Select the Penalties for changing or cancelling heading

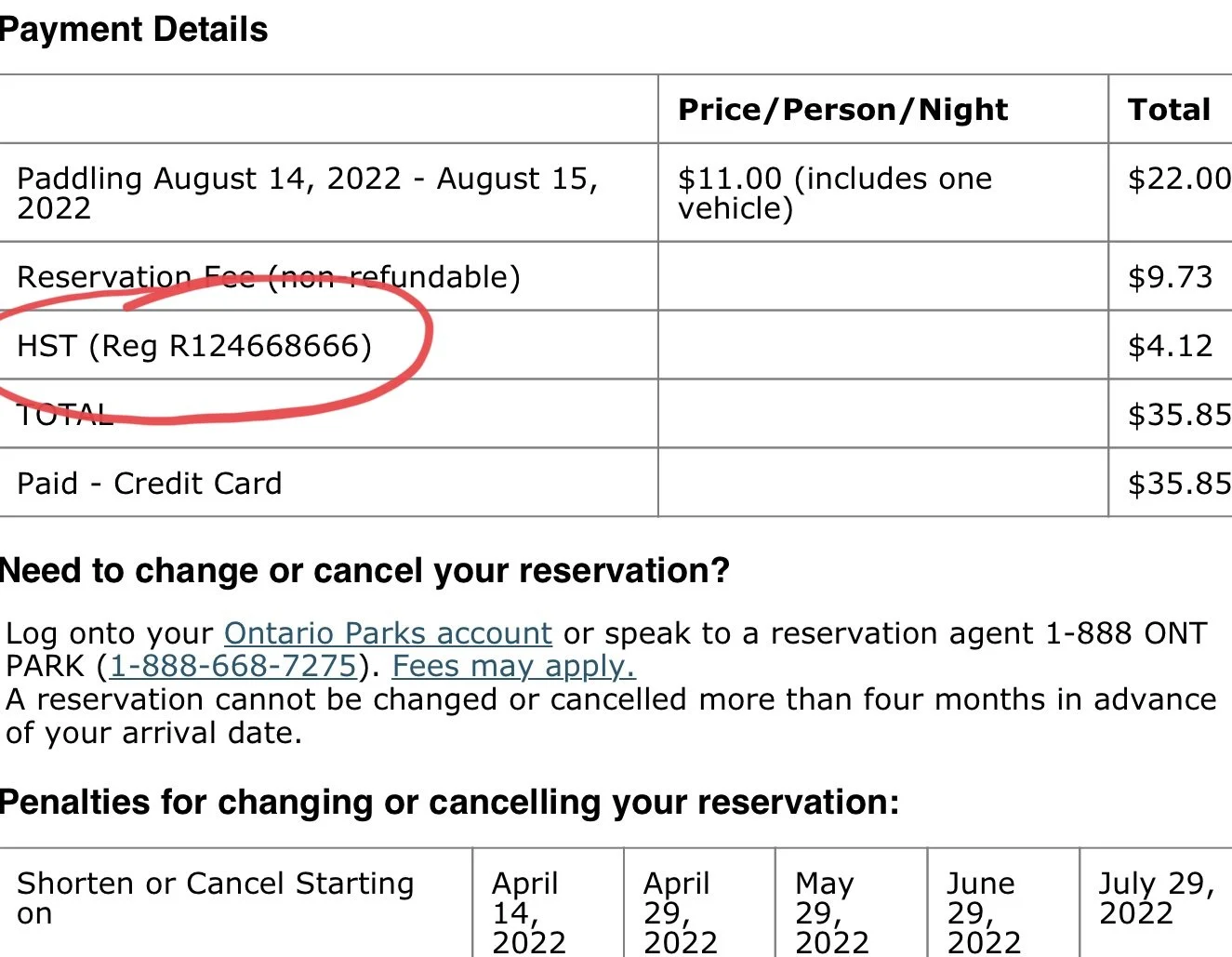pos(449,802)
